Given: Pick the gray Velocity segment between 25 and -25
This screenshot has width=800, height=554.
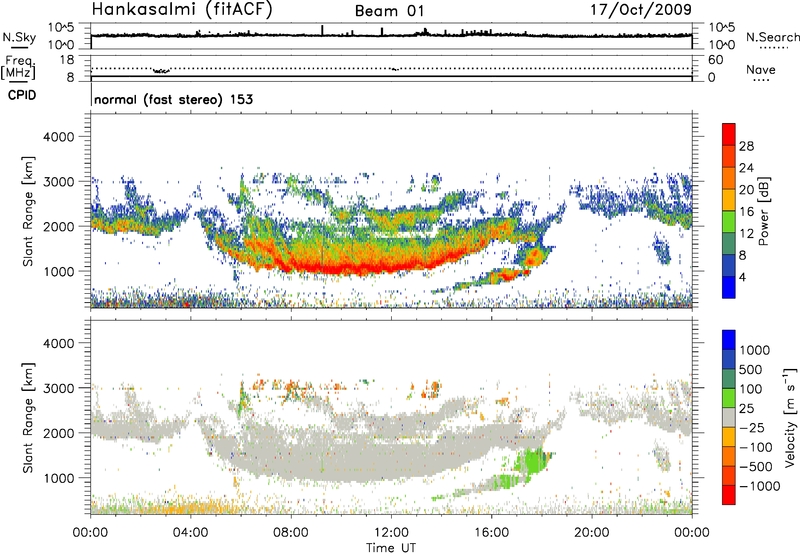Looking at the screenshot, I should (x=729, y=418).
